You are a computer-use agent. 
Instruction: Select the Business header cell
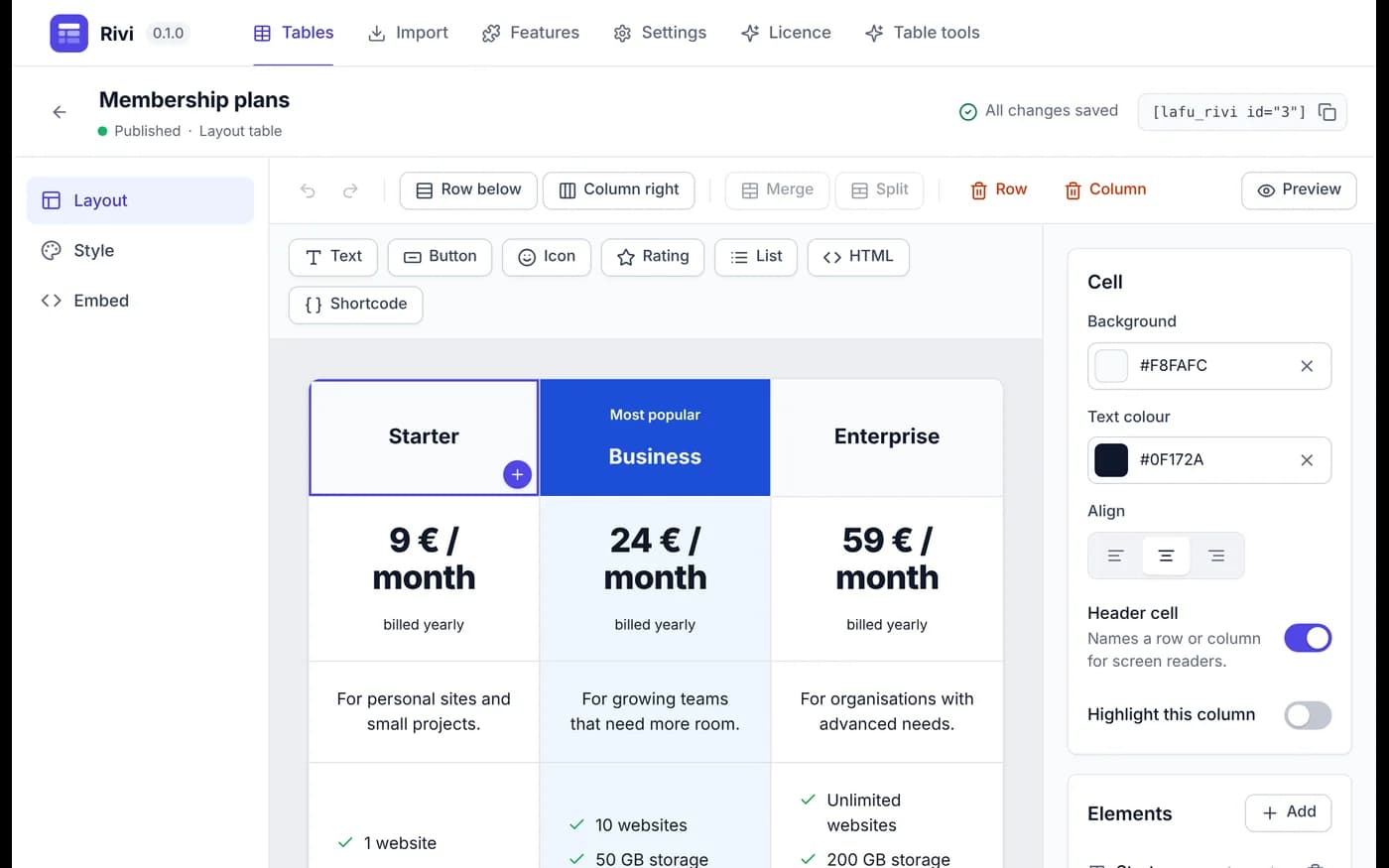pyautogui.click(x=655, y=437)
